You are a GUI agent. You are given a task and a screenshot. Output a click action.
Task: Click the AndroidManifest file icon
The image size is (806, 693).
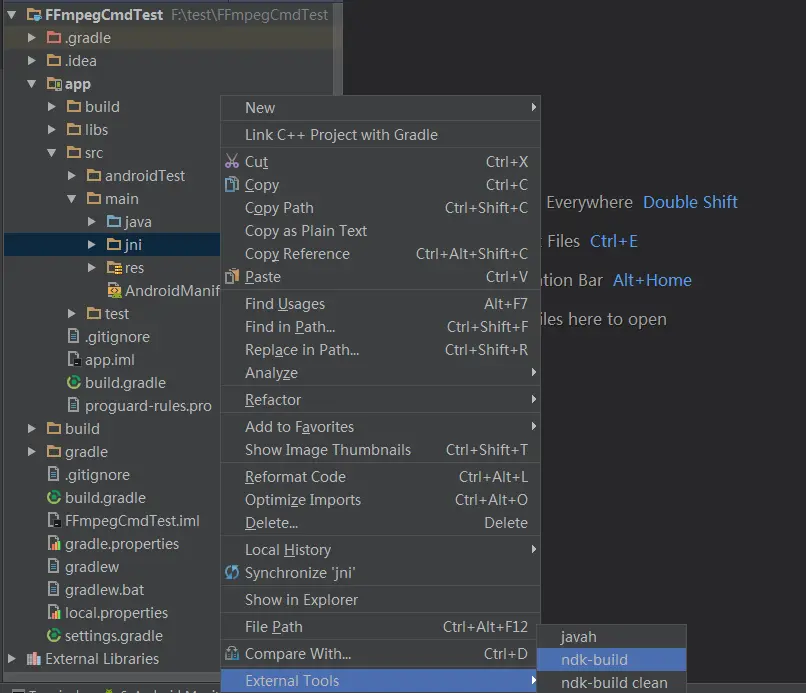click(x=114, y=290)
